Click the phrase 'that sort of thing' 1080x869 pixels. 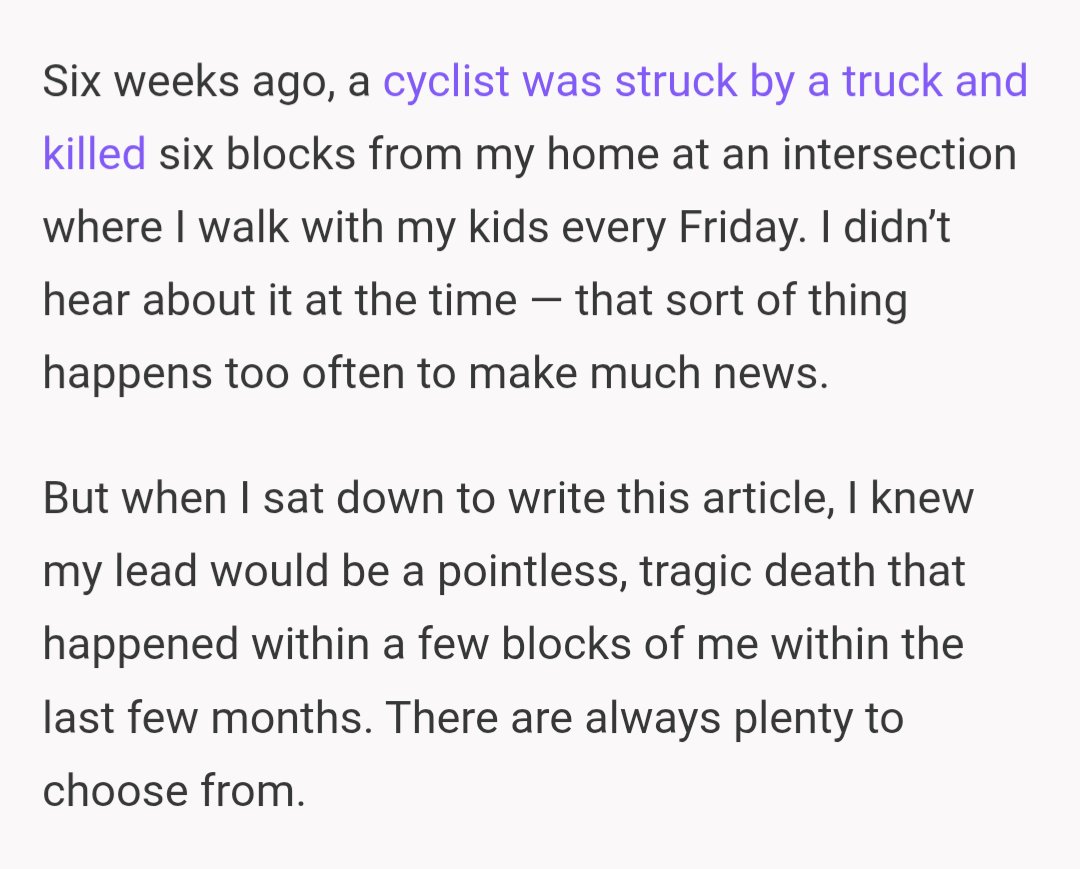click(x=740, y=300)
